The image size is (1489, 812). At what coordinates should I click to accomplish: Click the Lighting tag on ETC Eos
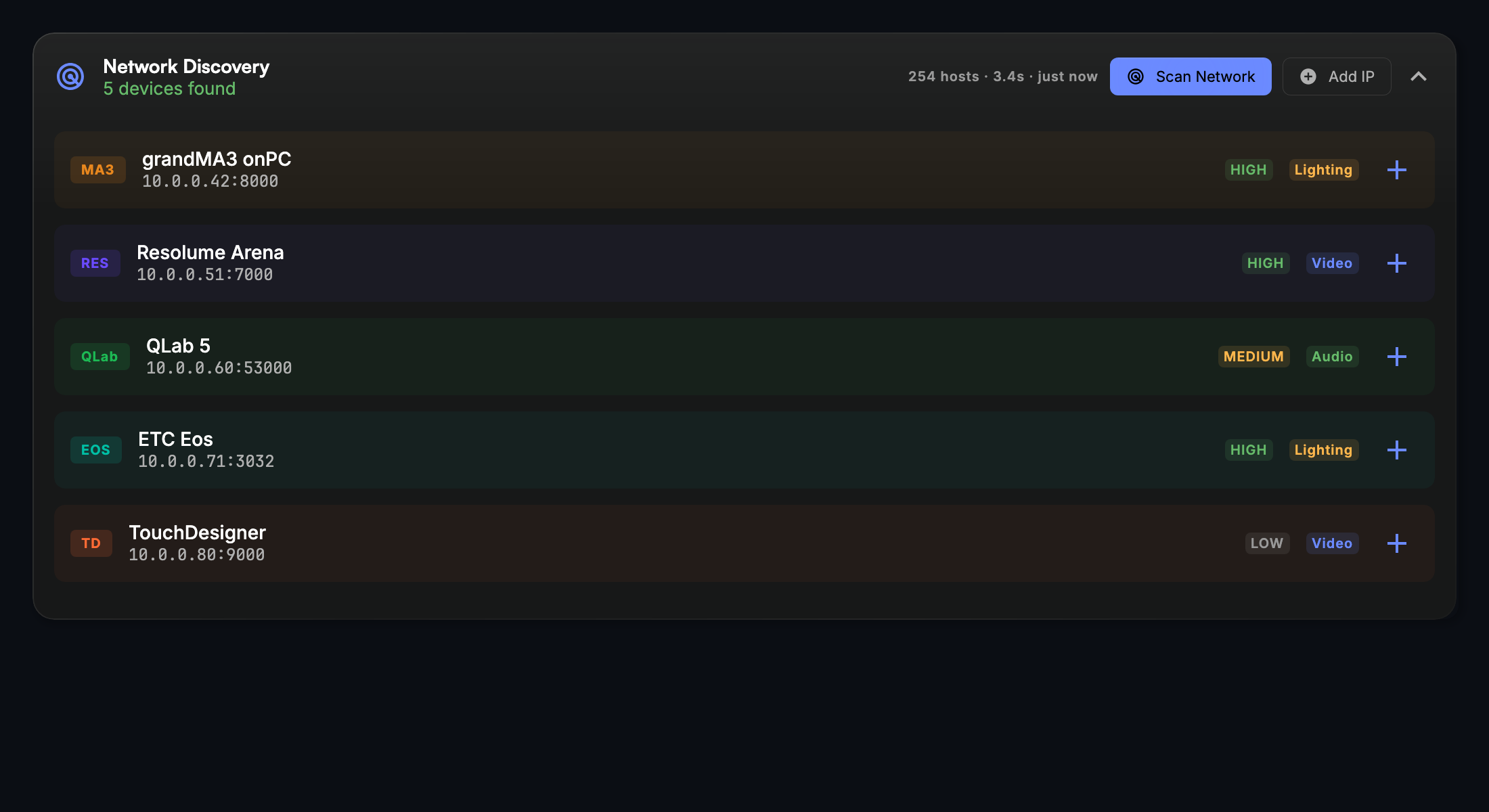click(x=1324, y=450)
